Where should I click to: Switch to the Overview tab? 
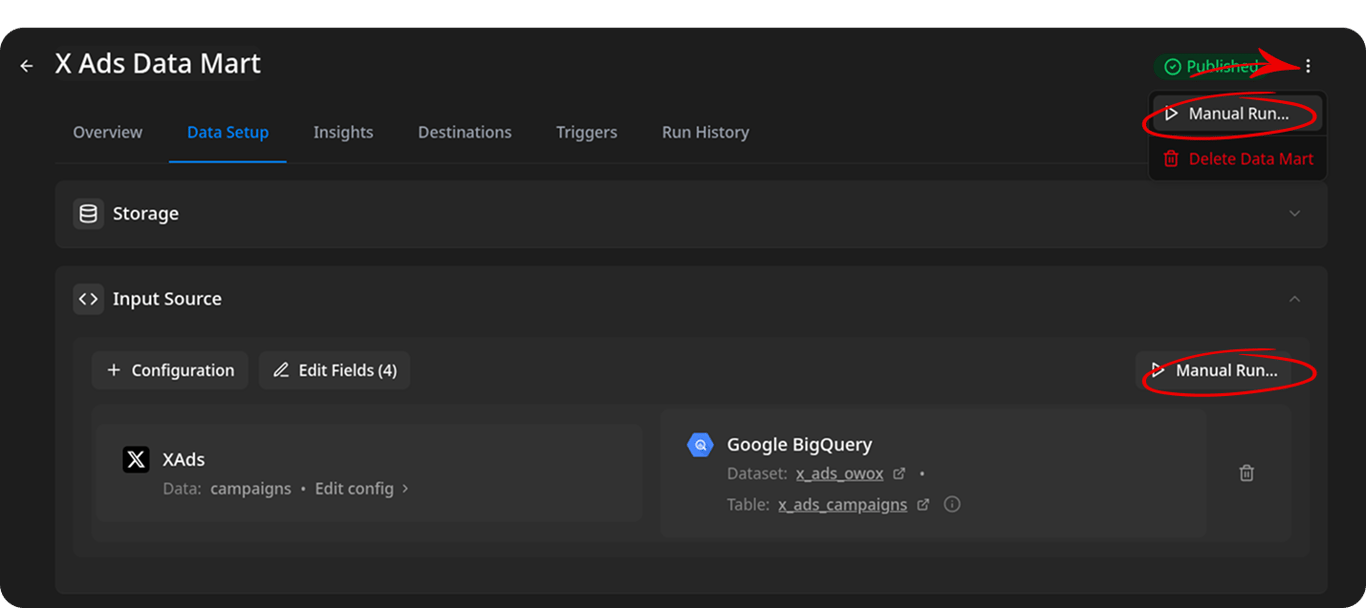coord(108,132)
